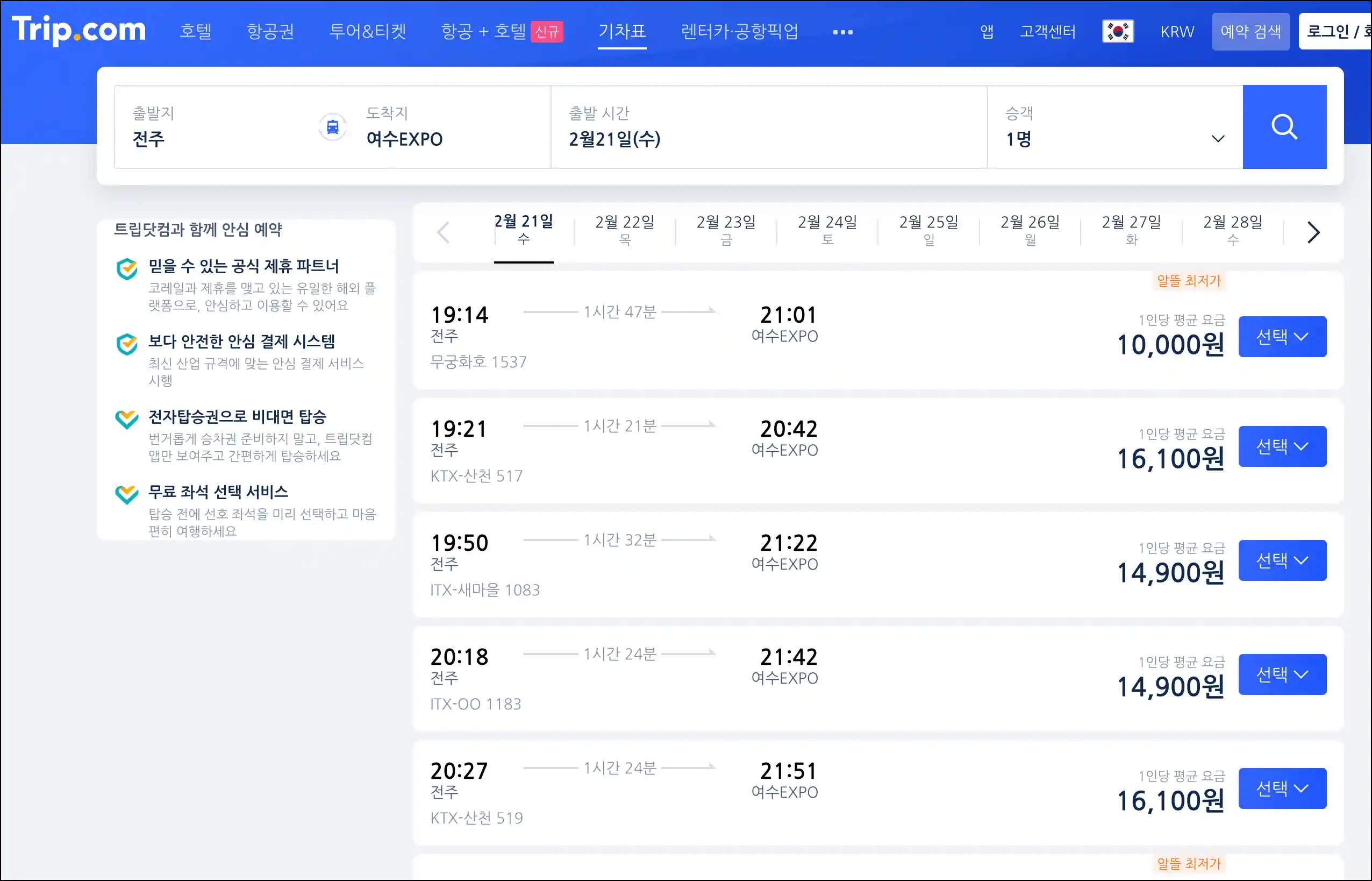The height and width of the screenshot is (881, 1372).
Task: Click the 1시간 47분 duration text
Action: [x=620, y=312]
